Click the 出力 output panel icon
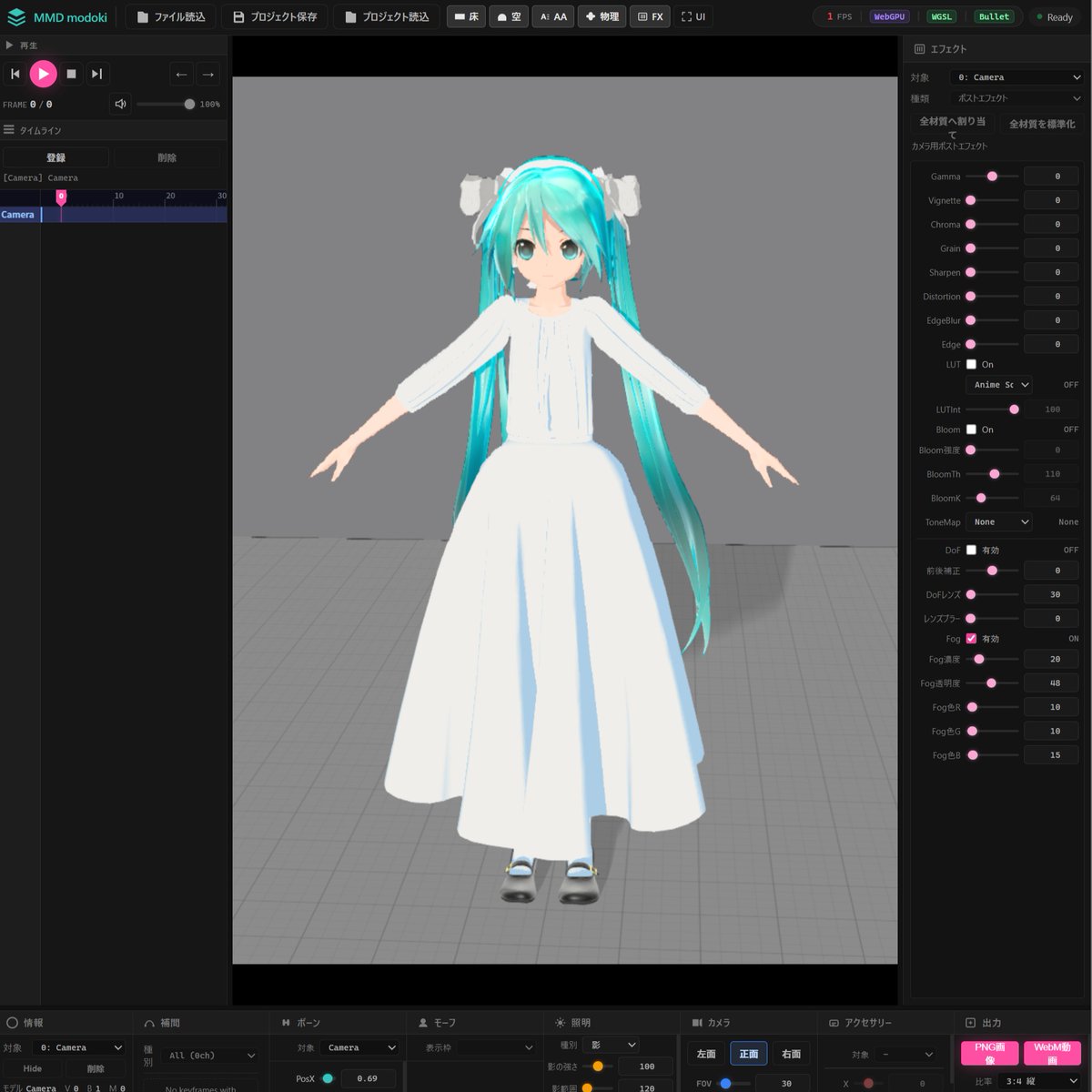Viewport: 1092px width, 1092px height. click(x=970, y=1023)
